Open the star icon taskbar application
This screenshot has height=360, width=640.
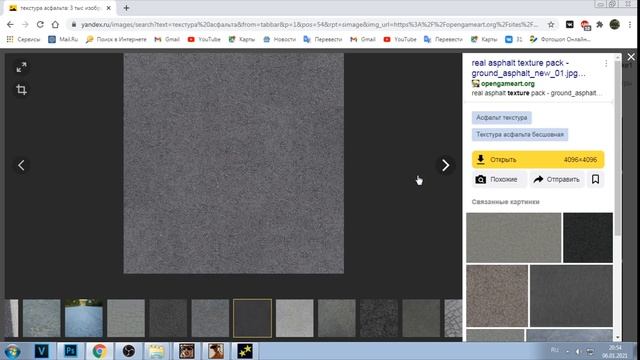[245, 351]
